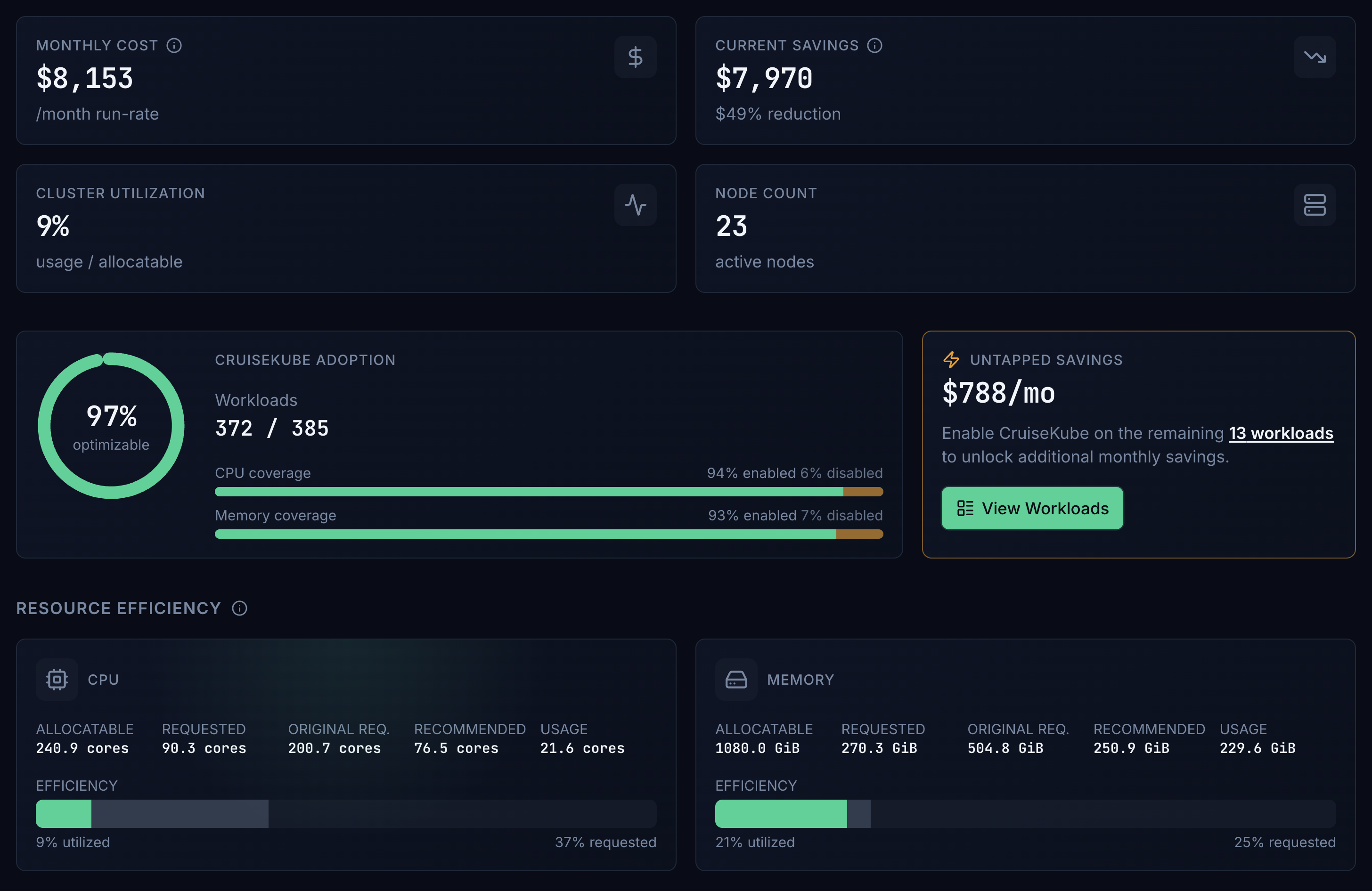Click the server stack icon on Node Count card
This screenshot has height=891, width=1372.
1315,204
